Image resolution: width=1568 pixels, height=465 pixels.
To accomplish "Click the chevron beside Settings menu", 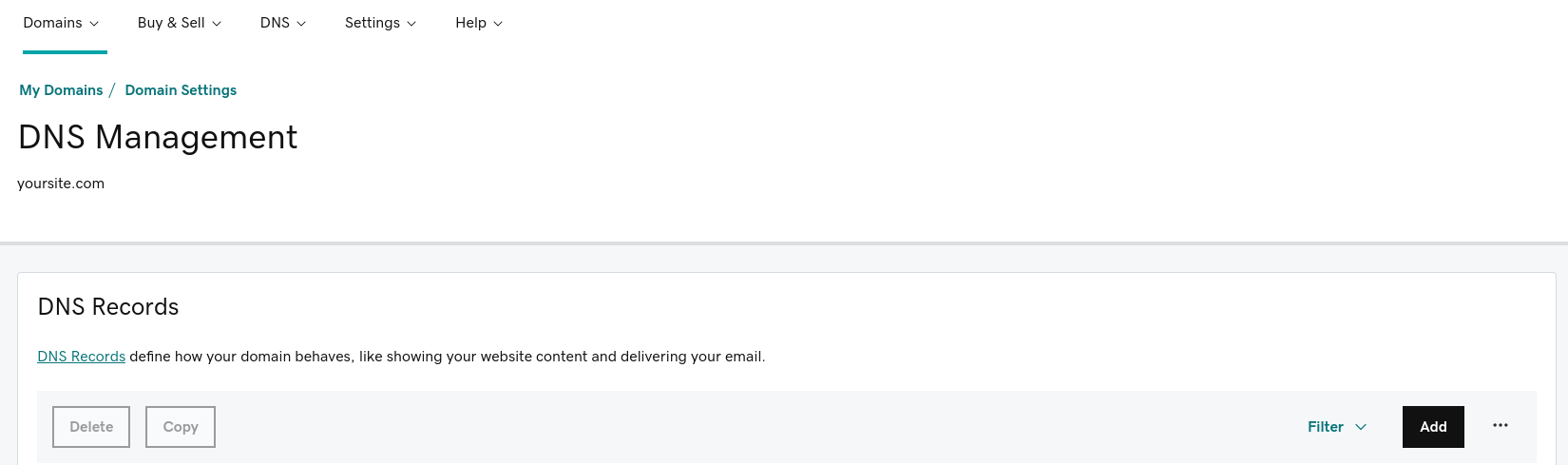I will 411,24.
